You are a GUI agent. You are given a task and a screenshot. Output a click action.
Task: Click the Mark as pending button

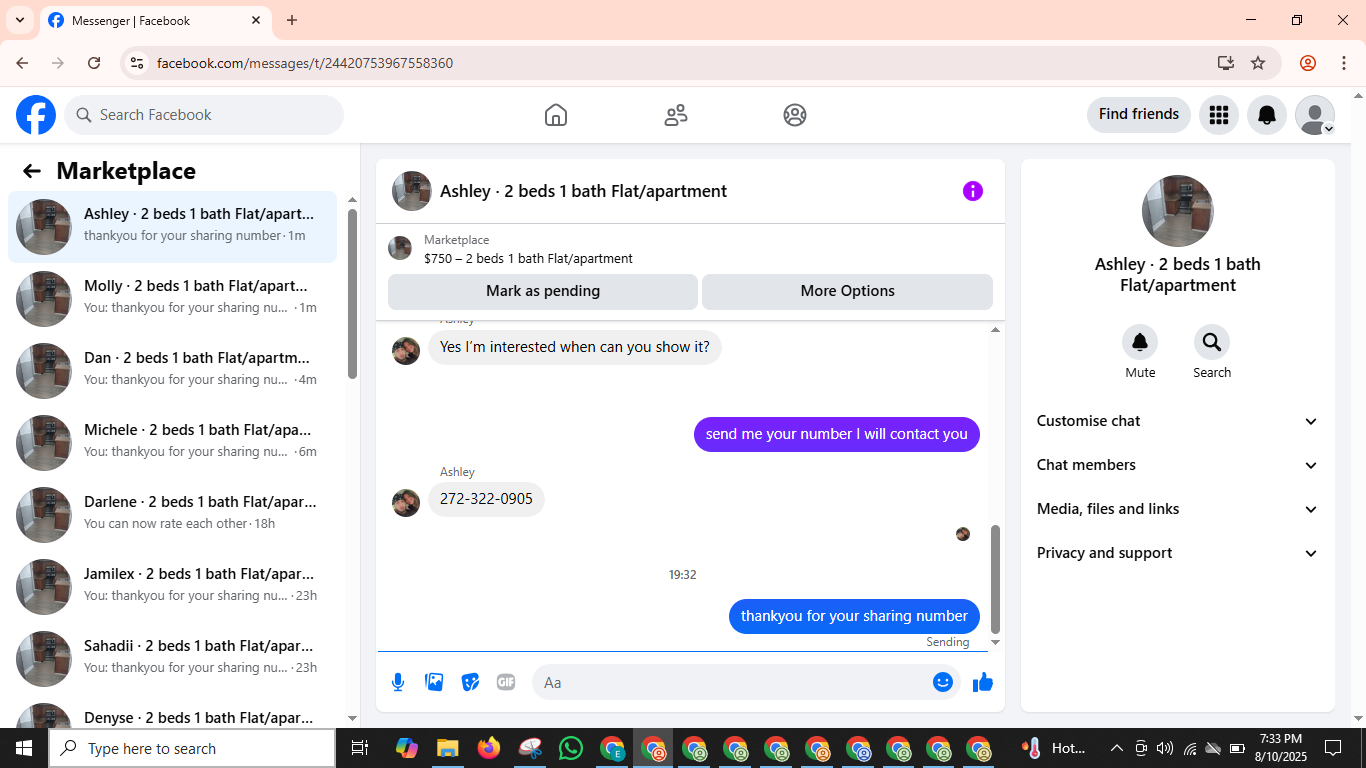coord(543,291)
